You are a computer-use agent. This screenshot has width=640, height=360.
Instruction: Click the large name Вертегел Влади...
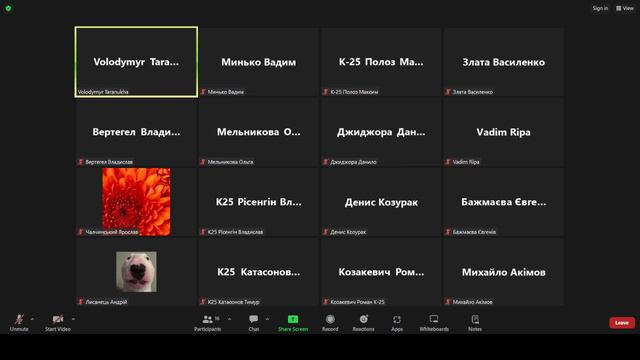tap(136, 132)
